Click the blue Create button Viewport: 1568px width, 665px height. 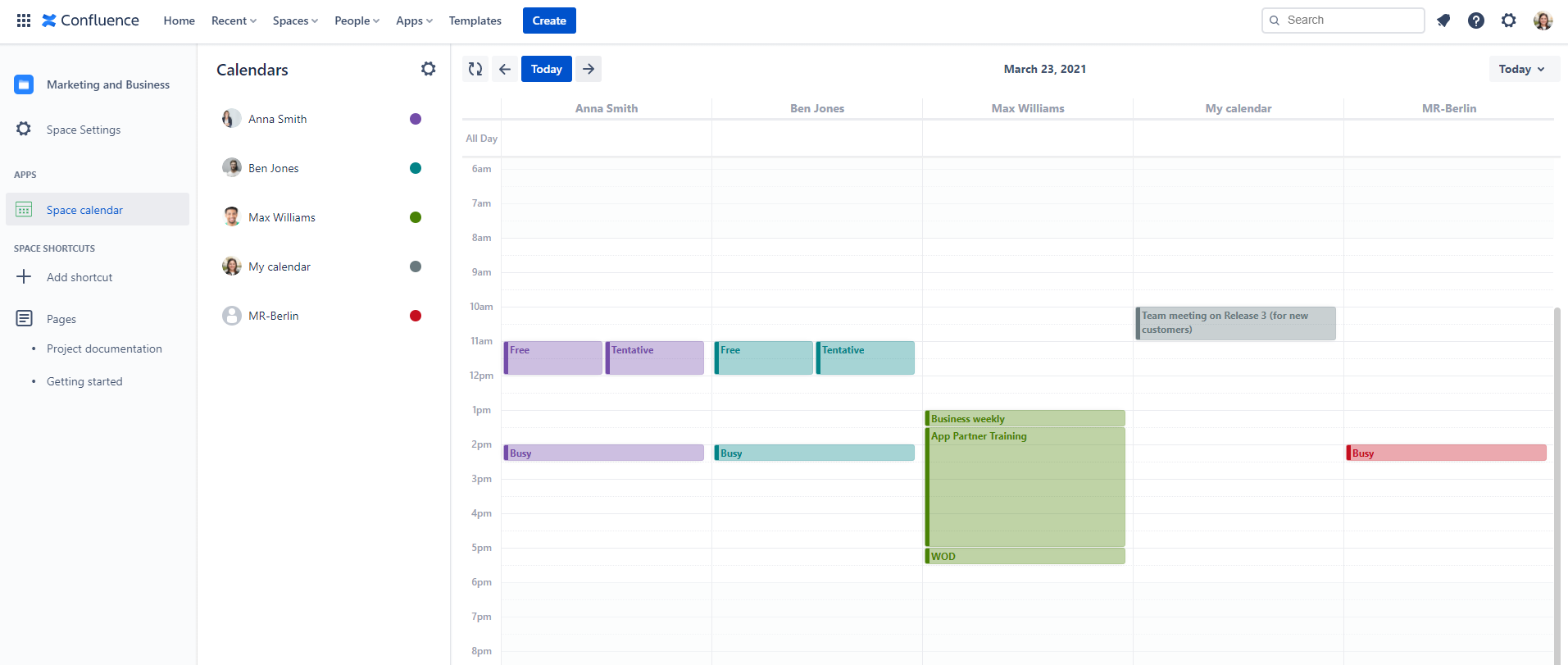[549, 20]
